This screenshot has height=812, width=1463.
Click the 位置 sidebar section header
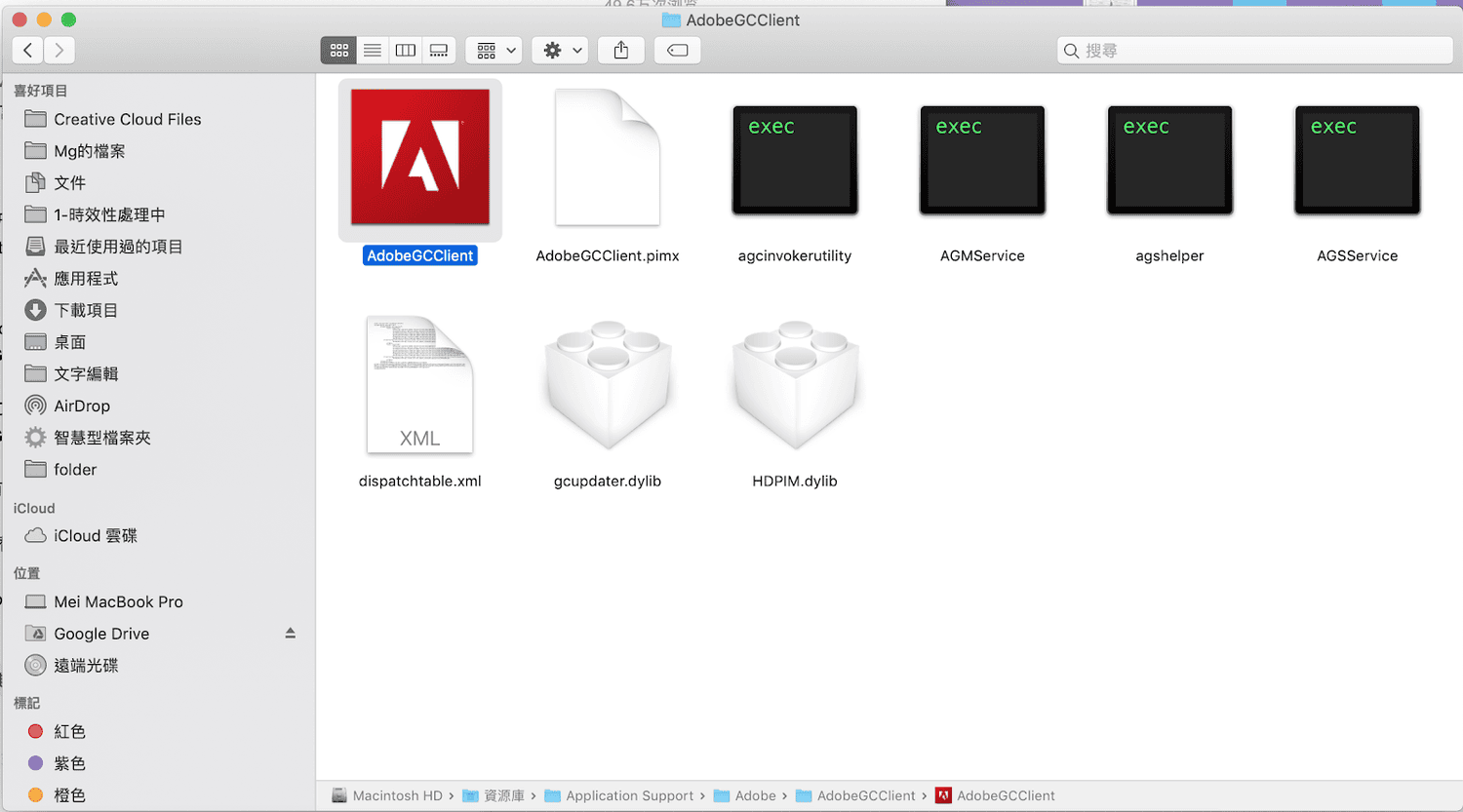[26, 573]
